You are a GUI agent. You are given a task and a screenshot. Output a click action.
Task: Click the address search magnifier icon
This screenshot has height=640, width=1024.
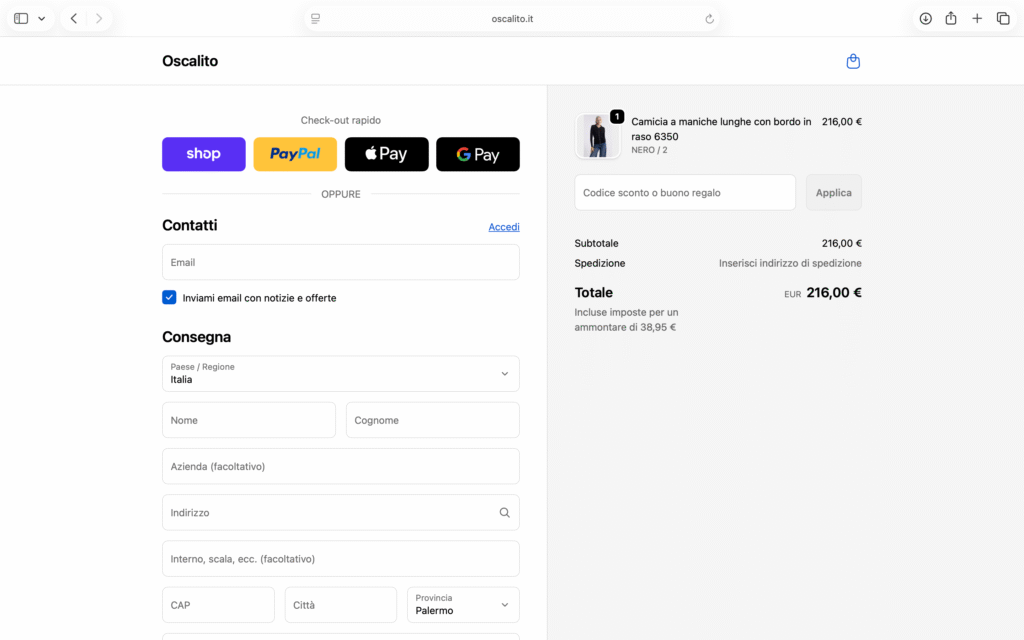504,513
